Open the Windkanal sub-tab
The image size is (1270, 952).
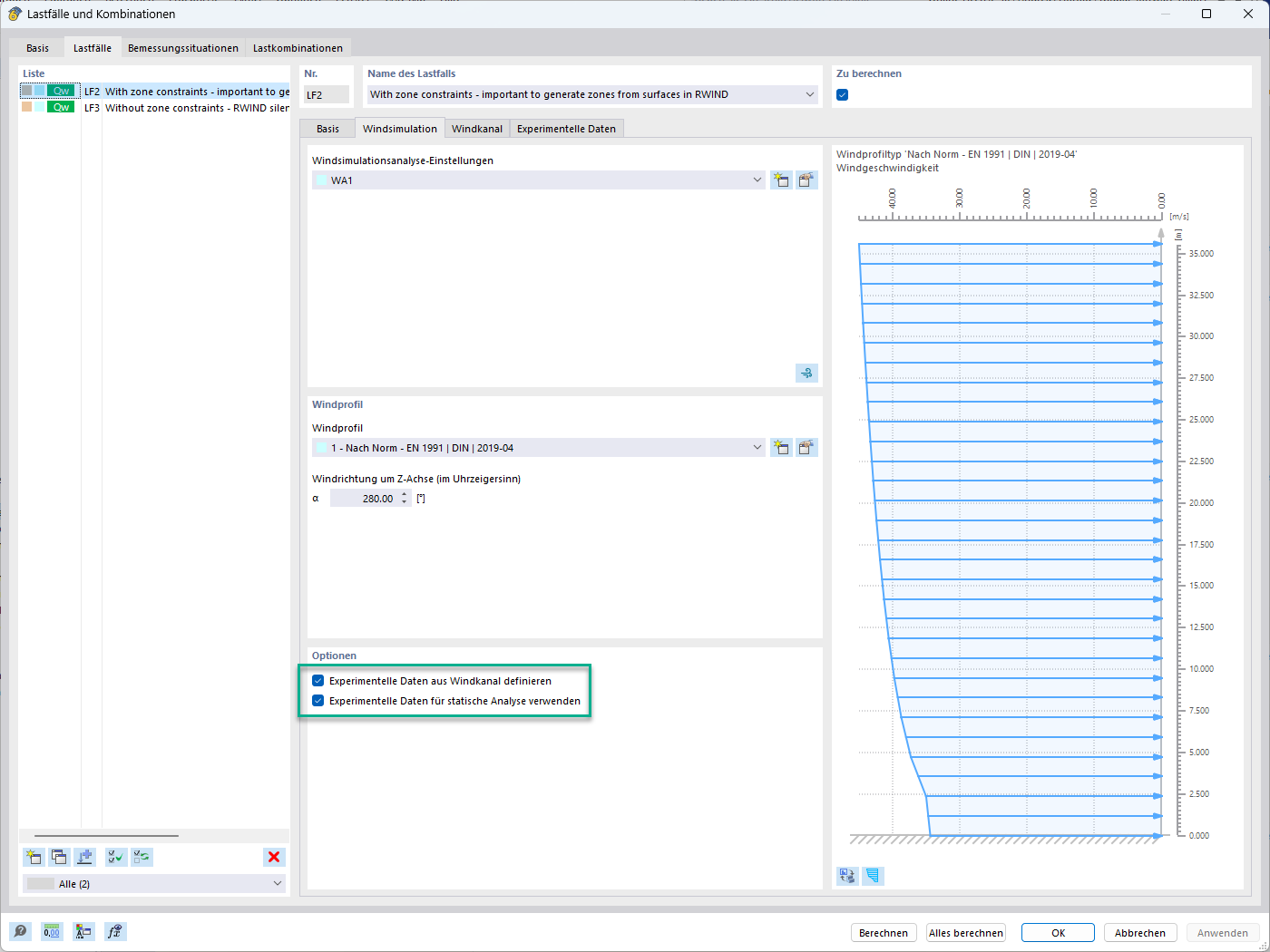[x=477, y=129]
